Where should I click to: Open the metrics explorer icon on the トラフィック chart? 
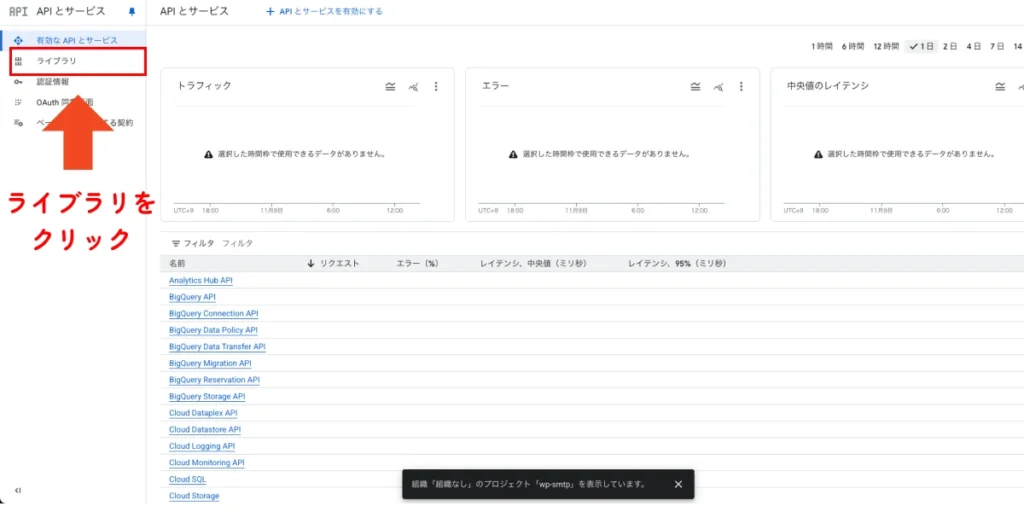pyautogui.click(x=413, y=87)
